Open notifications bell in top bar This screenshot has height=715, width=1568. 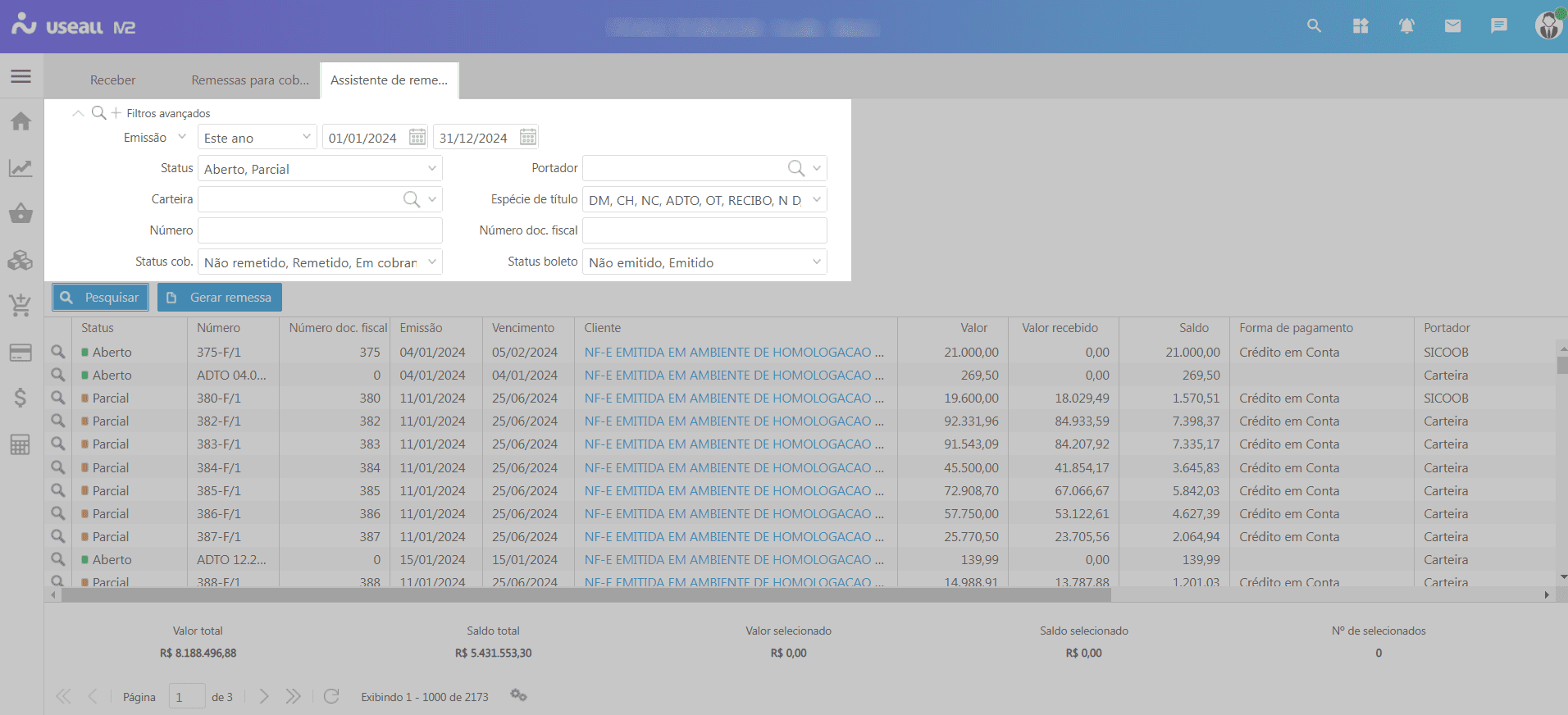1406,26
